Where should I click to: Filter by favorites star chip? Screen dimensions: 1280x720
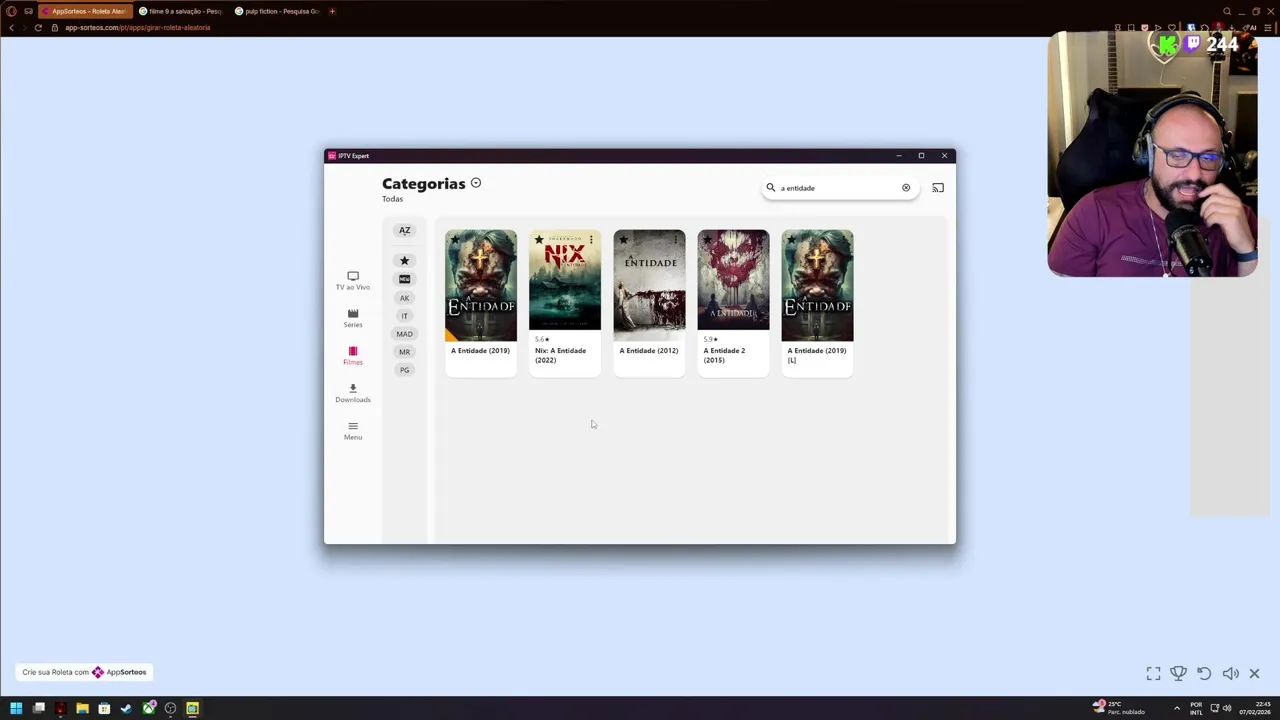pos(405,260)
